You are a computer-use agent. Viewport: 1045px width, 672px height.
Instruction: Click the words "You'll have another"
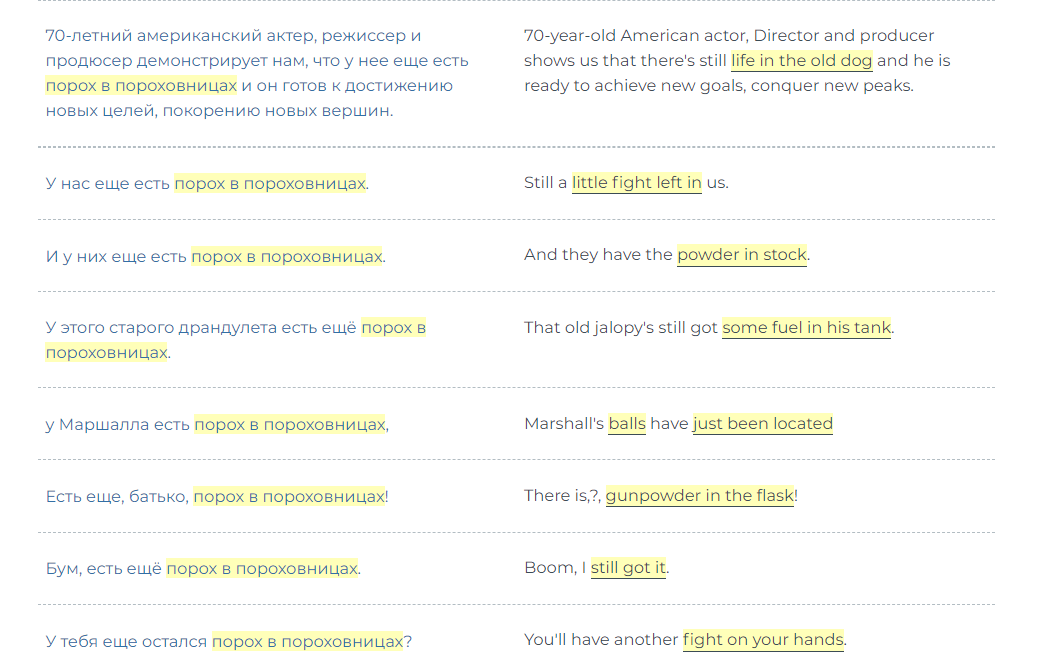click(601, 640)
